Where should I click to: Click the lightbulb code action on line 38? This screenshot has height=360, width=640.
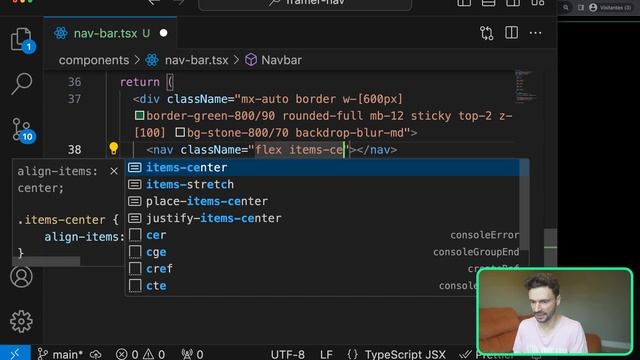pyautogui.click(x=113, y=149)
